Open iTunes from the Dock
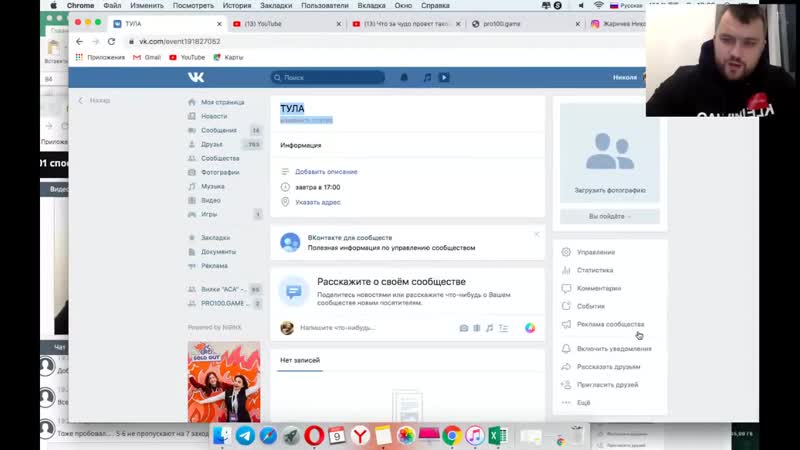The image size is (800, 450). click(474, 436)
